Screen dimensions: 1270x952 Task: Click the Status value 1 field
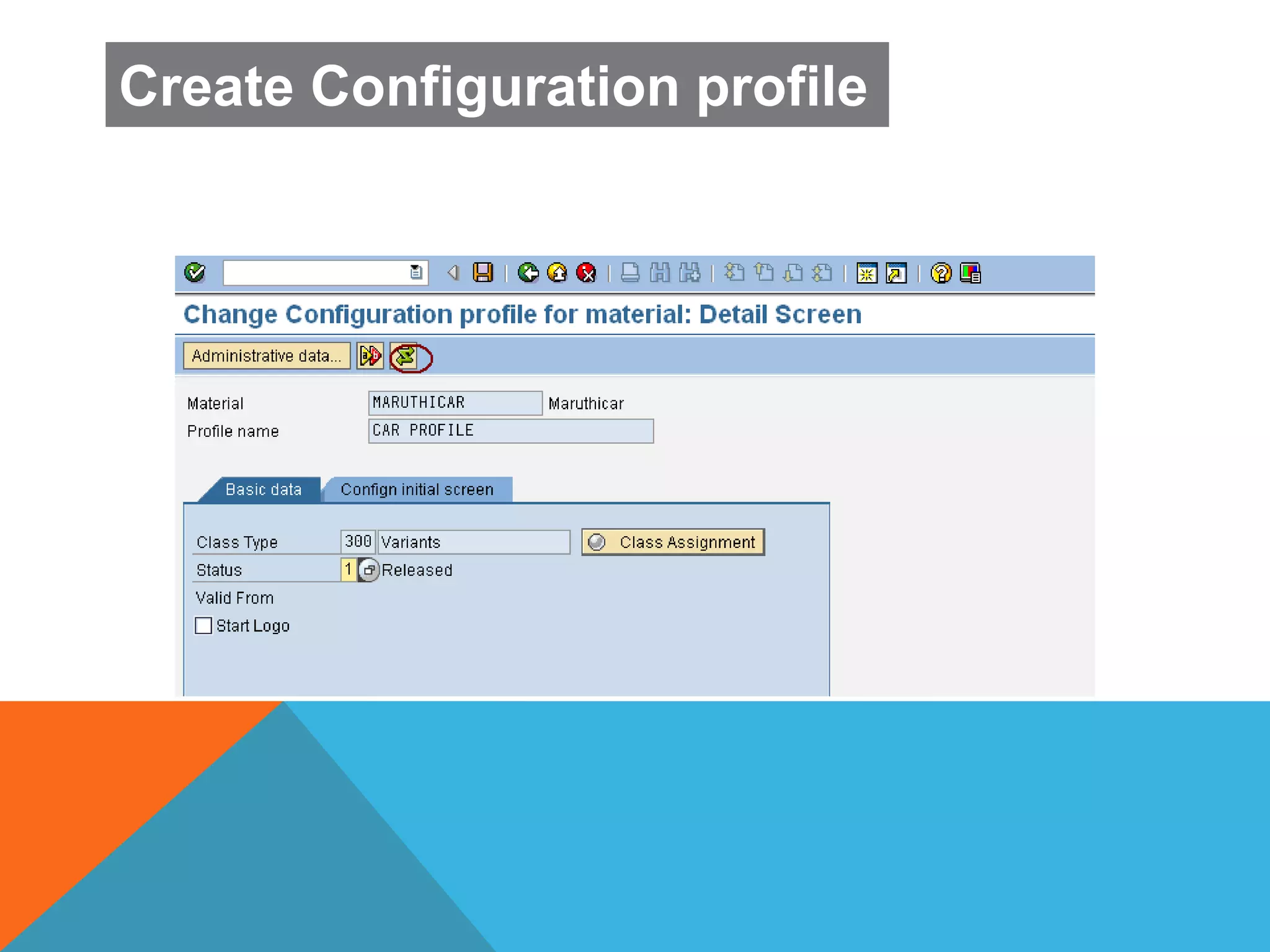pos(349,570)
